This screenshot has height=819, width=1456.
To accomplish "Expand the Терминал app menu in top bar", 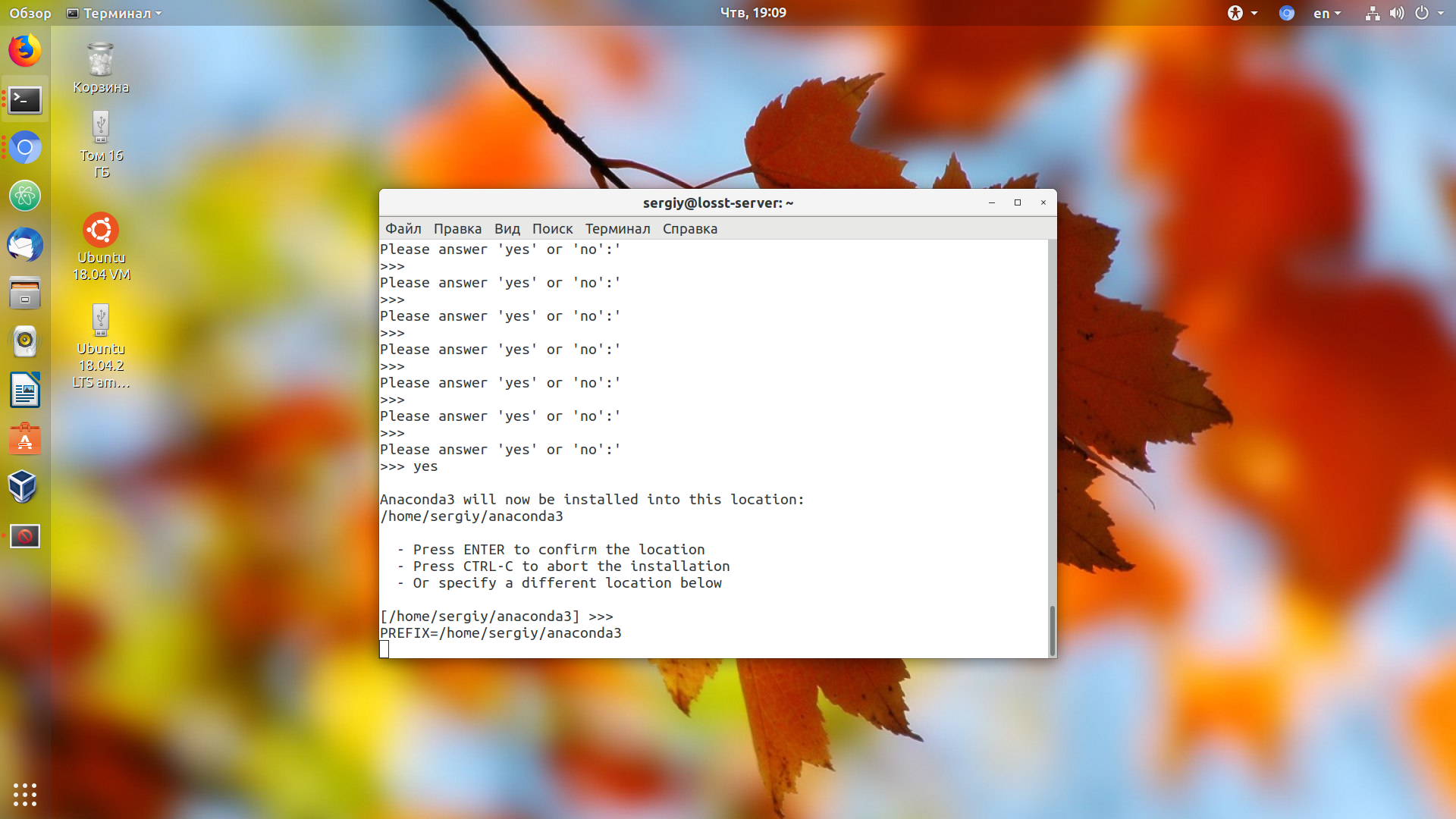I will 115,13.
